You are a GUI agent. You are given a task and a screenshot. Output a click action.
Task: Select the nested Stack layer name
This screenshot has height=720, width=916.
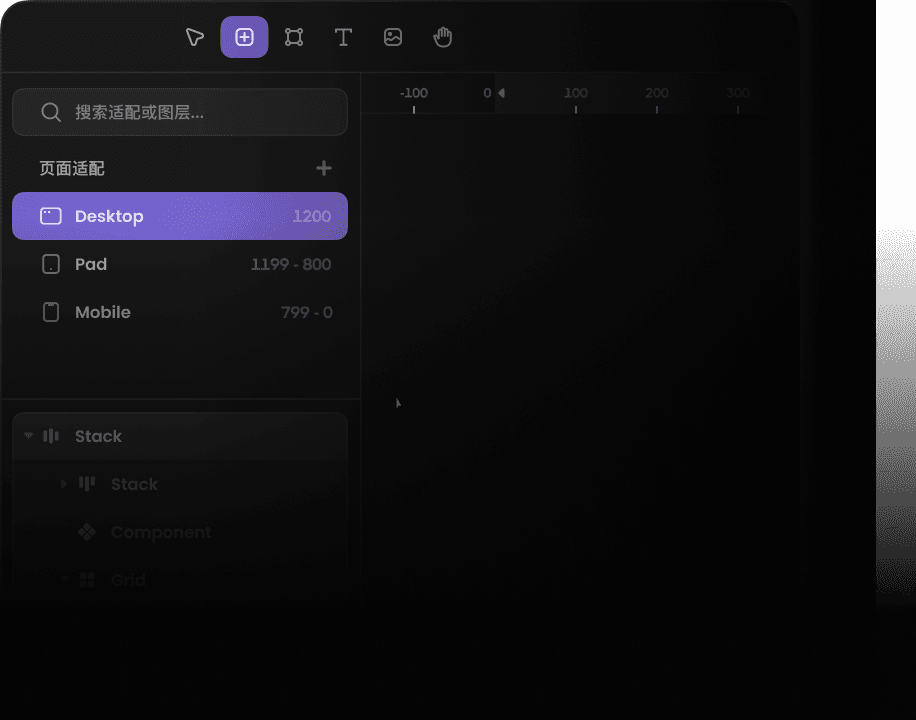click(134, 484)
